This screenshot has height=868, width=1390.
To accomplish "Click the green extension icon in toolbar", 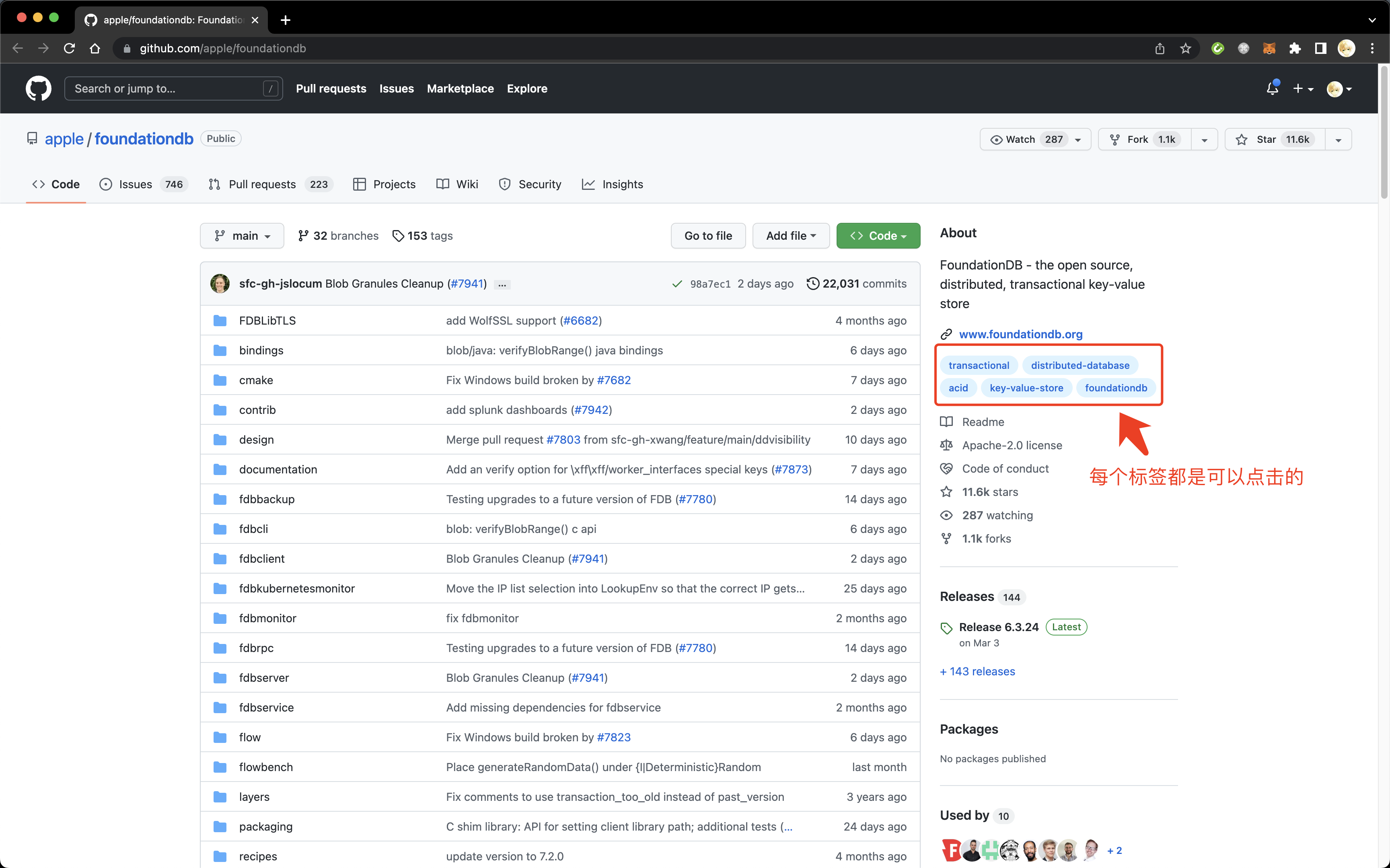I will (1217, 48).
